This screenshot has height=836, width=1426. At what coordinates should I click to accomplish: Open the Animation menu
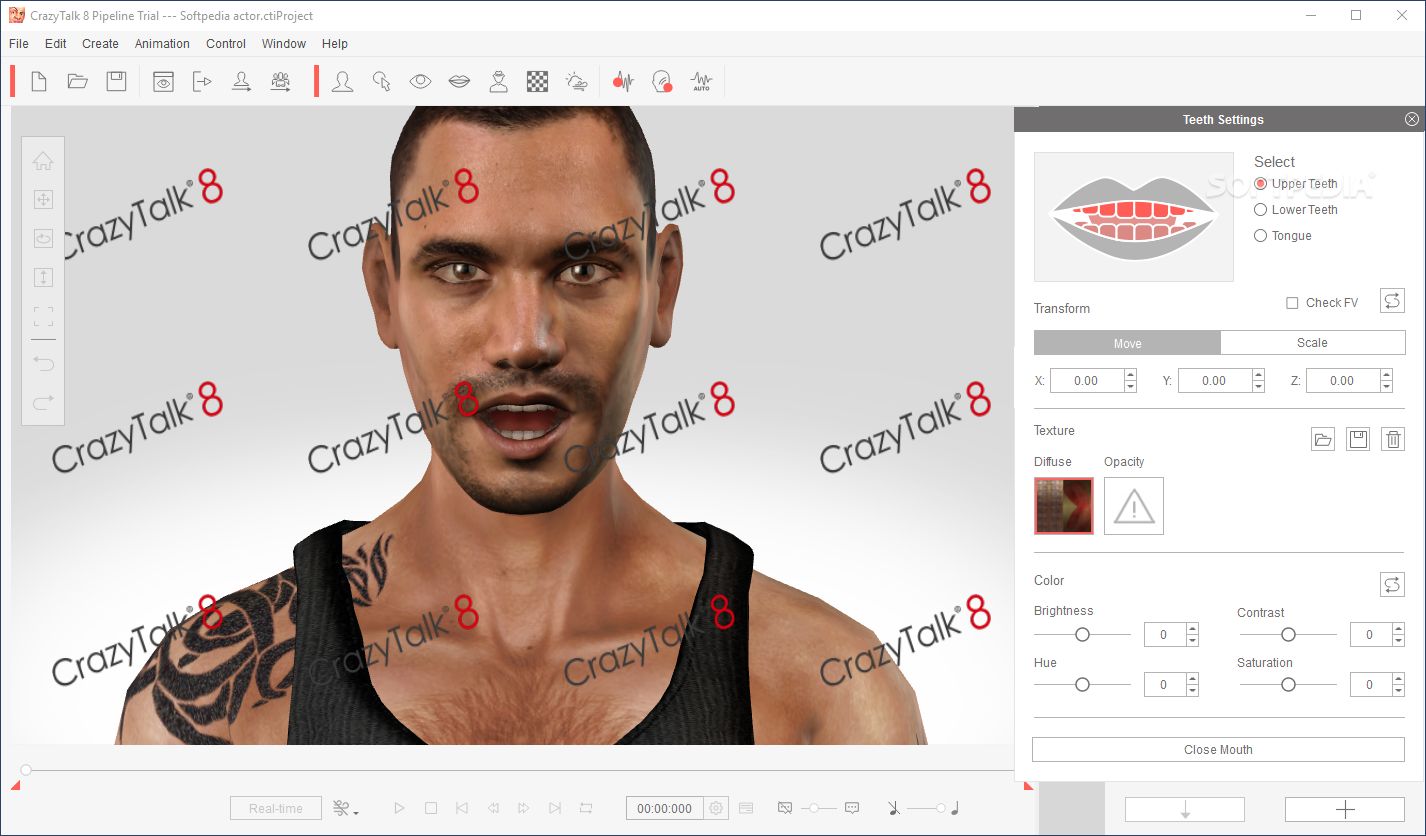pos(162,44)
